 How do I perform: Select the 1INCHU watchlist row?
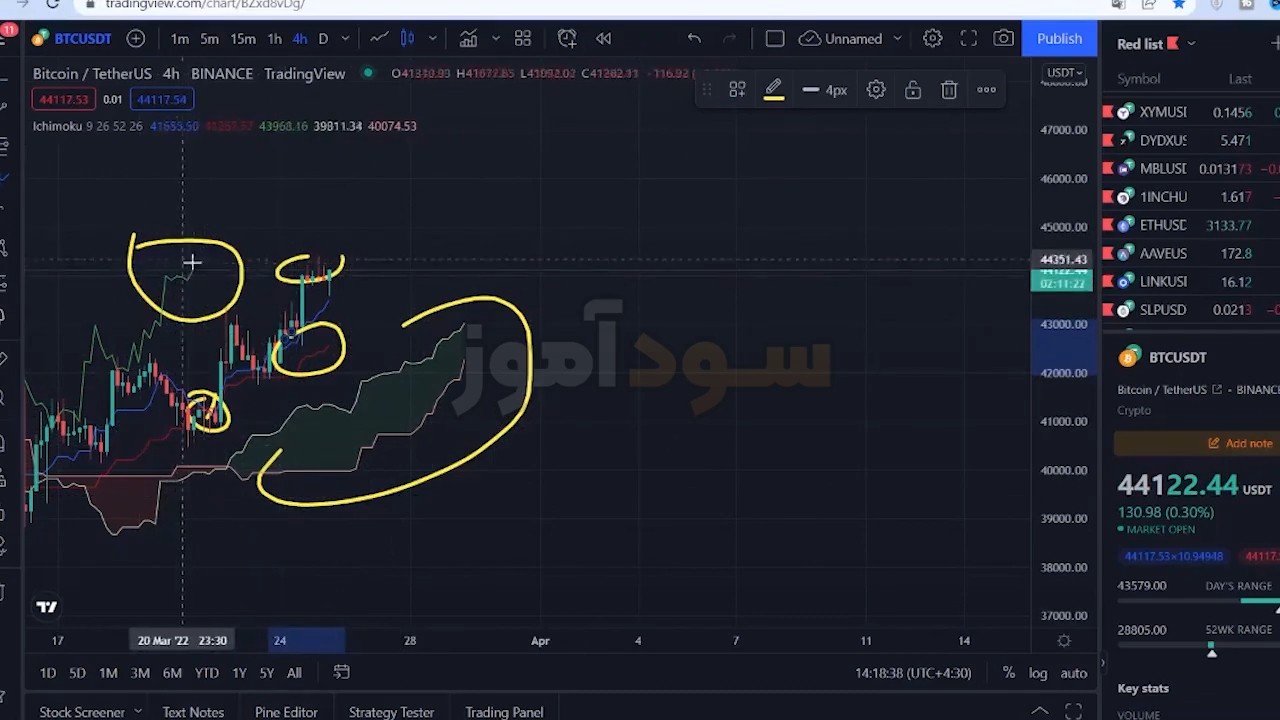coord(1191,197)
